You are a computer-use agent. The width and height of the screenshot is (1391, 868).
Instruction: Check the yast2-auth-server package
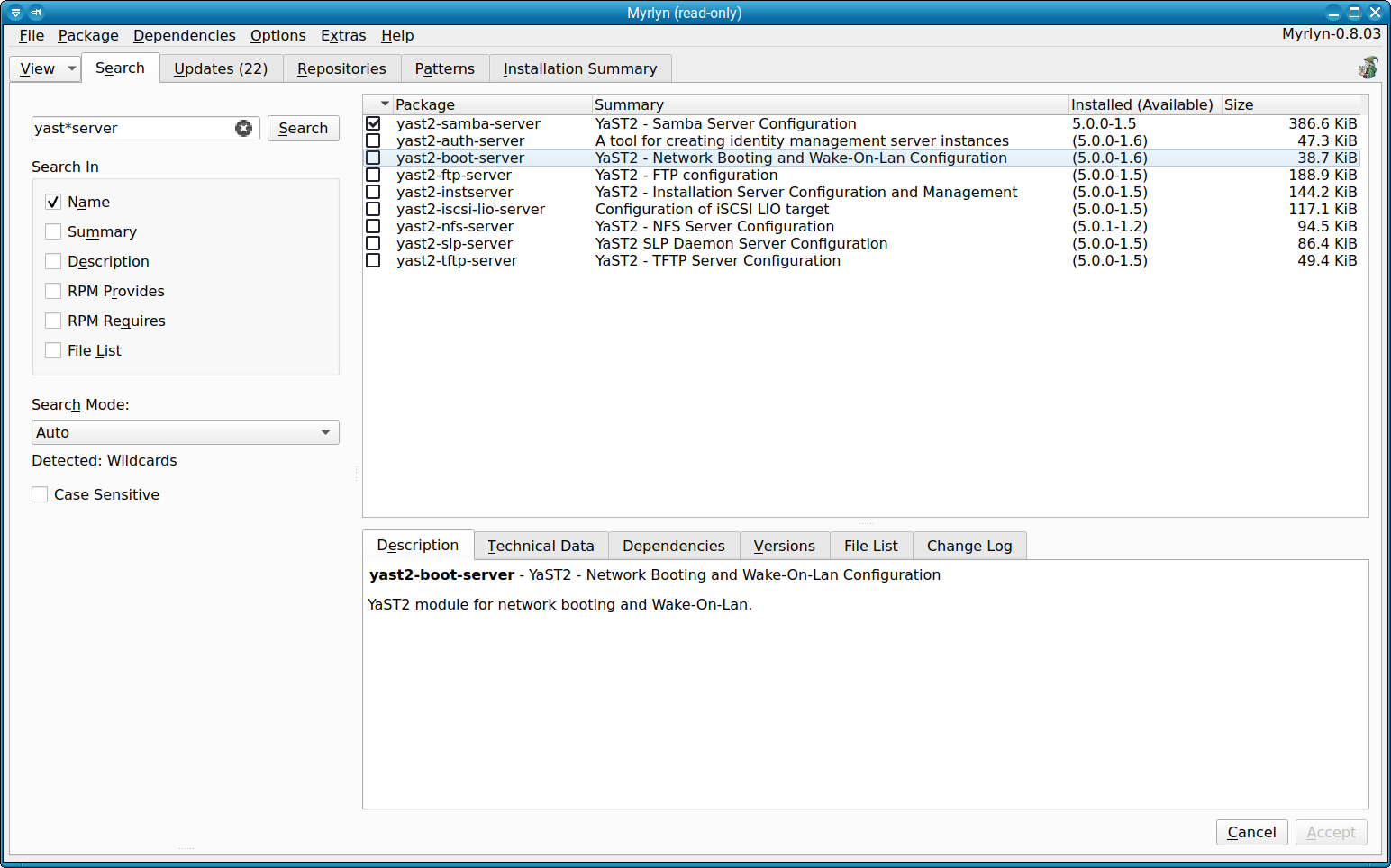tap(373, 140)
